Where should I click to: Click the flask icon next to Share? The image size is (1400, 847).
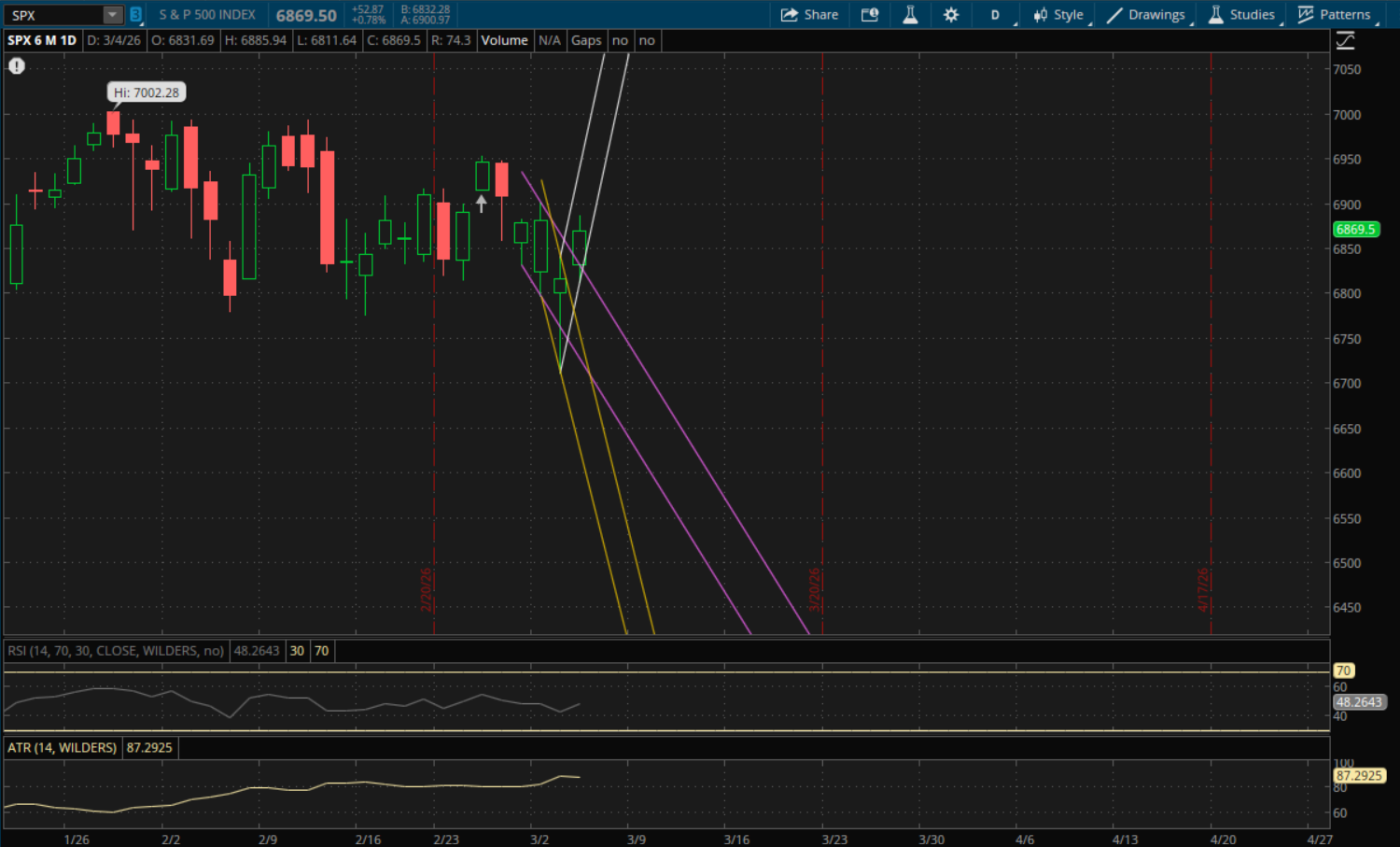click(x=910, y=15)
